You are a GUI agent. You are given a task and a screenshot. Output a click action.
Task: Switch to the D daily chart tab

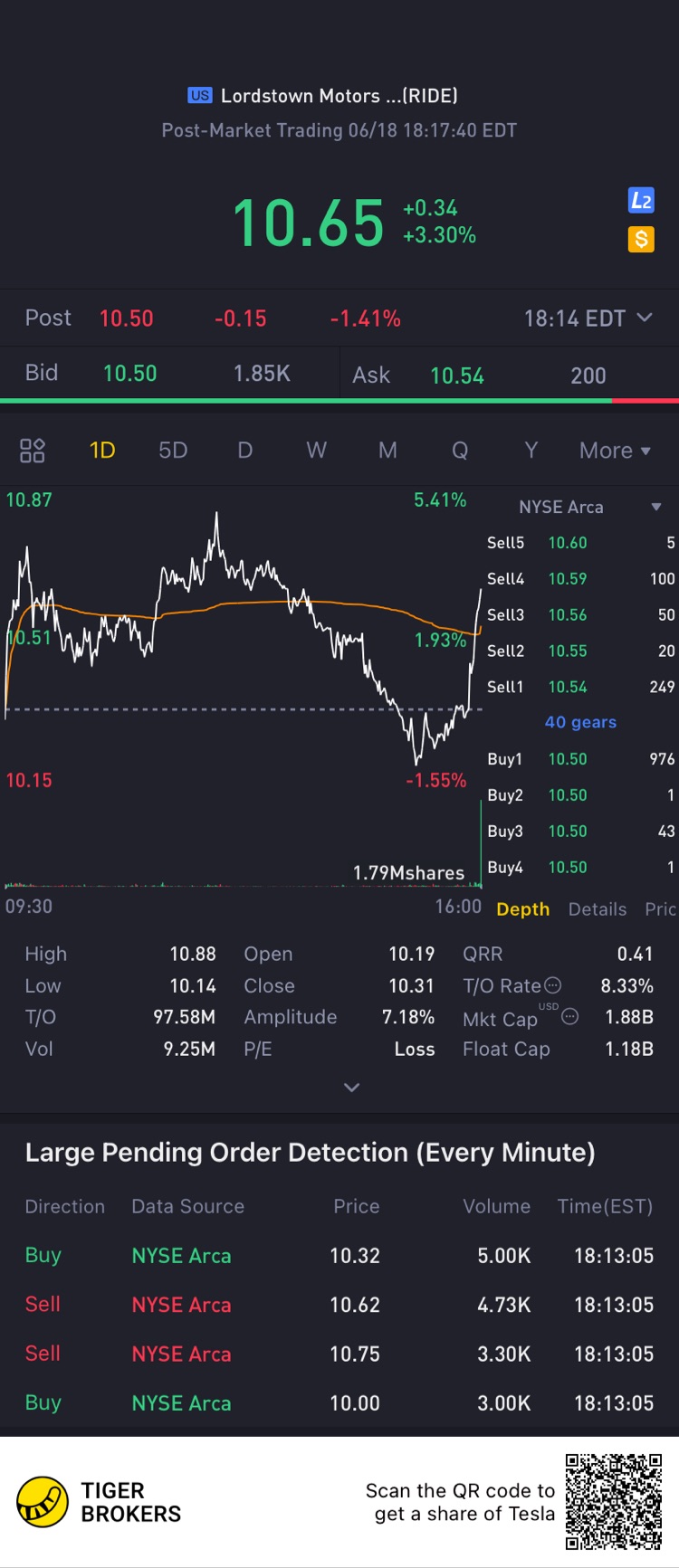click(244, 451)
